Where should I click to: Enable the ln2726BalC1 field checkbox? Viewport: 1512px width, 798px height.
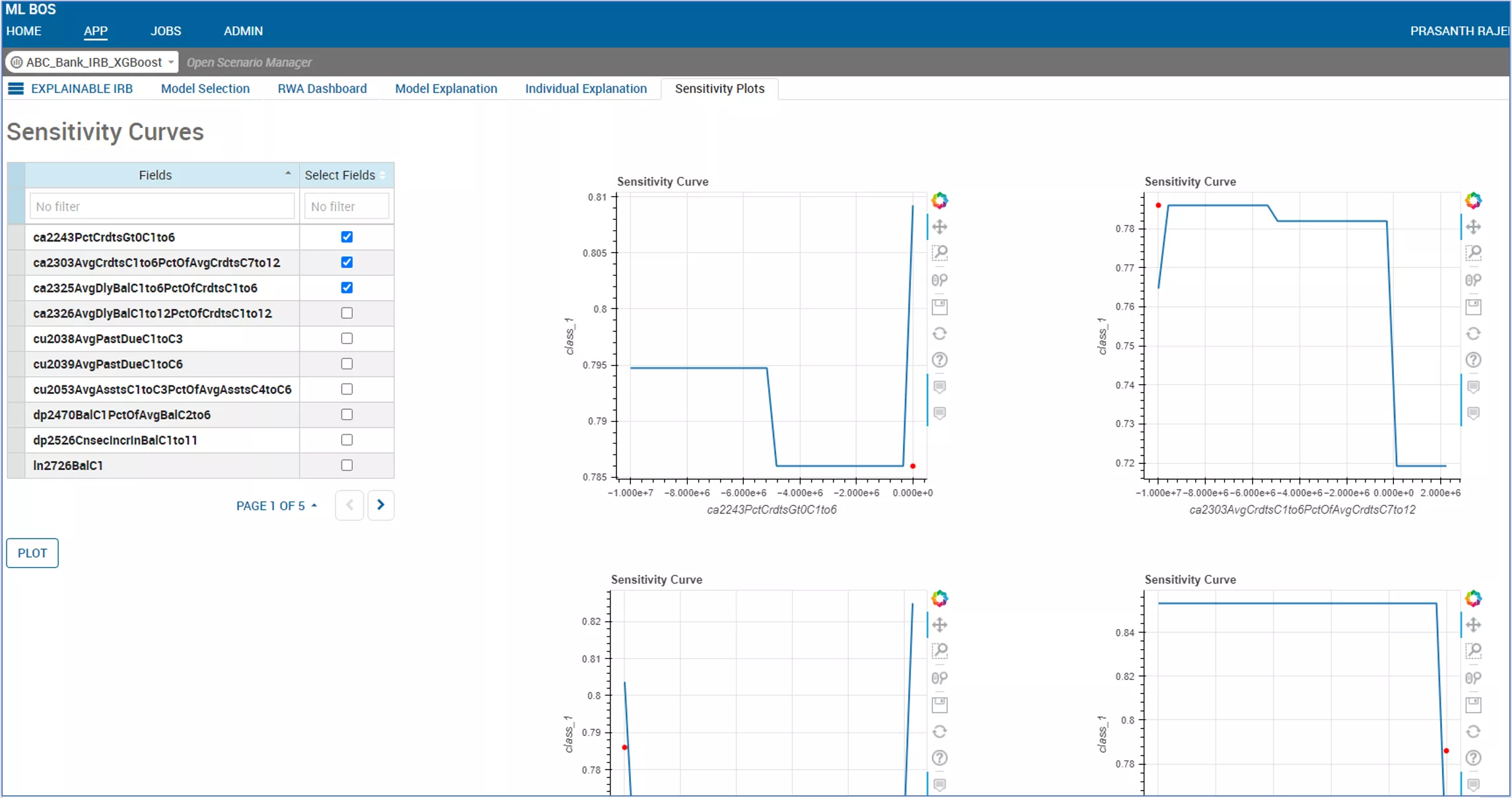346,465
